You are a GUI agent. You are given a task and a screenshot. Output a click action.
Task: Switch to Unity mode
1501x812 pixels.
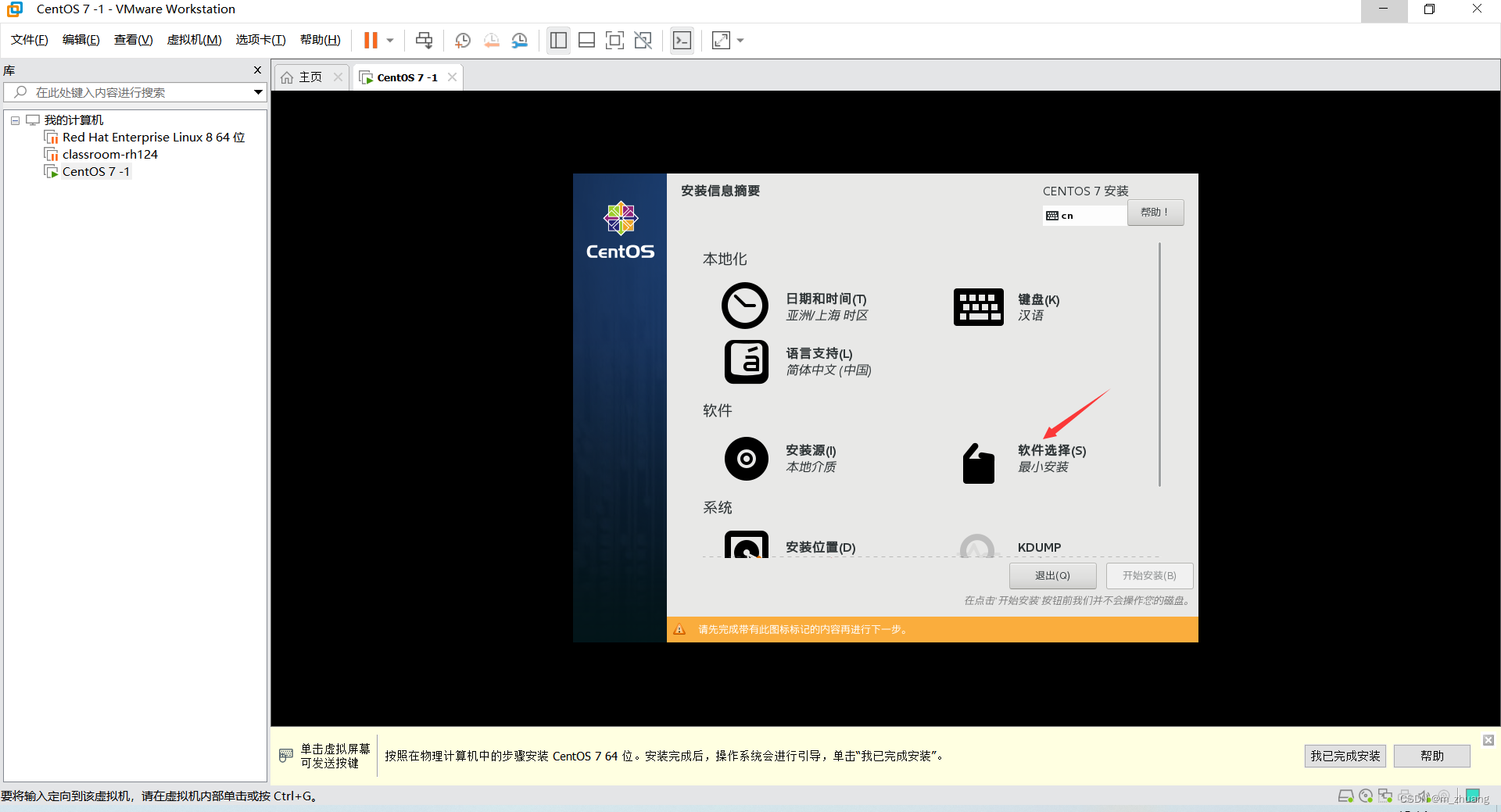[643, 40]
